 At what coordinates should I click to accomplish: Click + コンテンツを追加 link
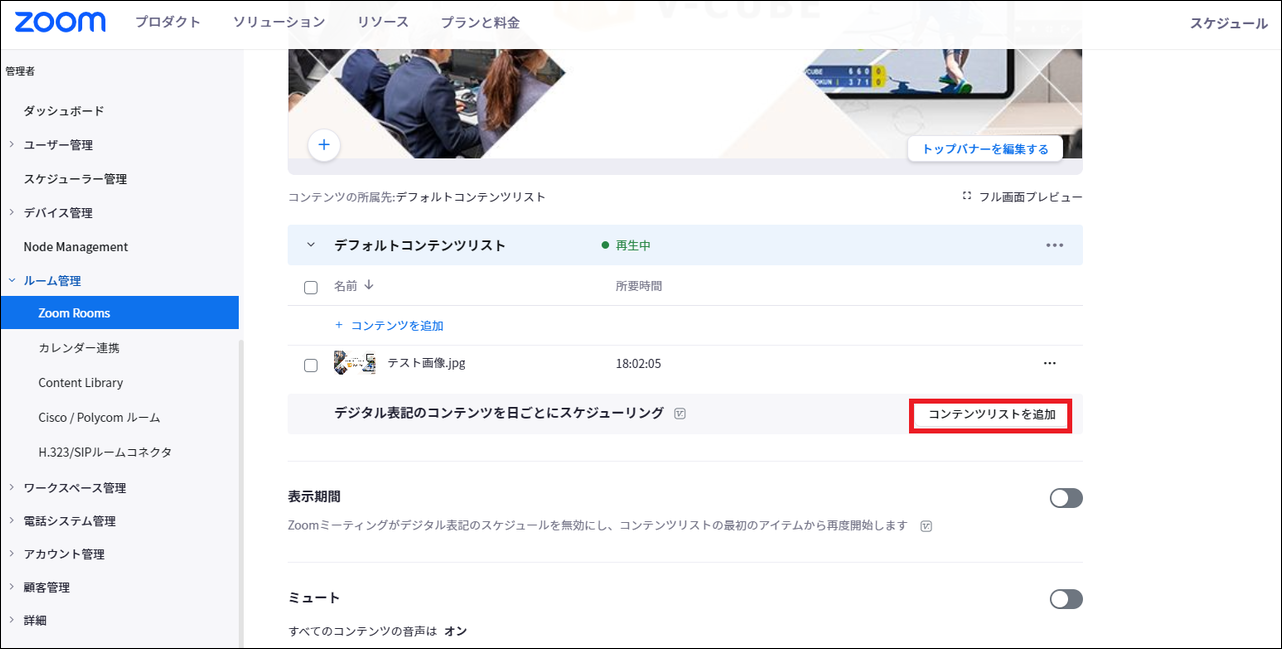coord(389,326)
